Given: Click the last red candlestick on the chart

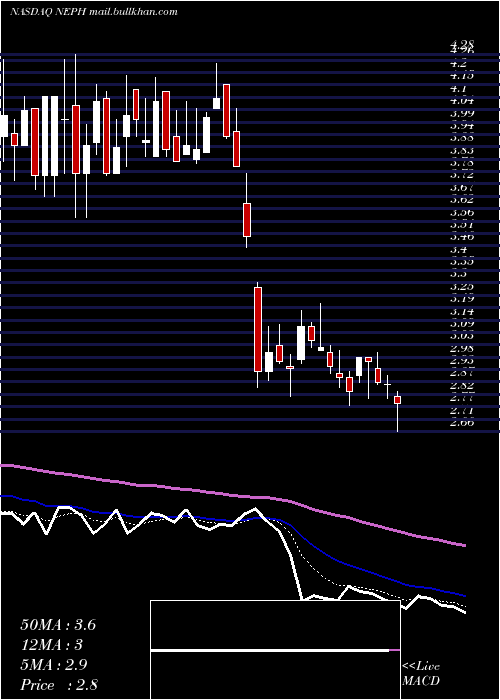Looking at the screenshot, I should 397,400.
